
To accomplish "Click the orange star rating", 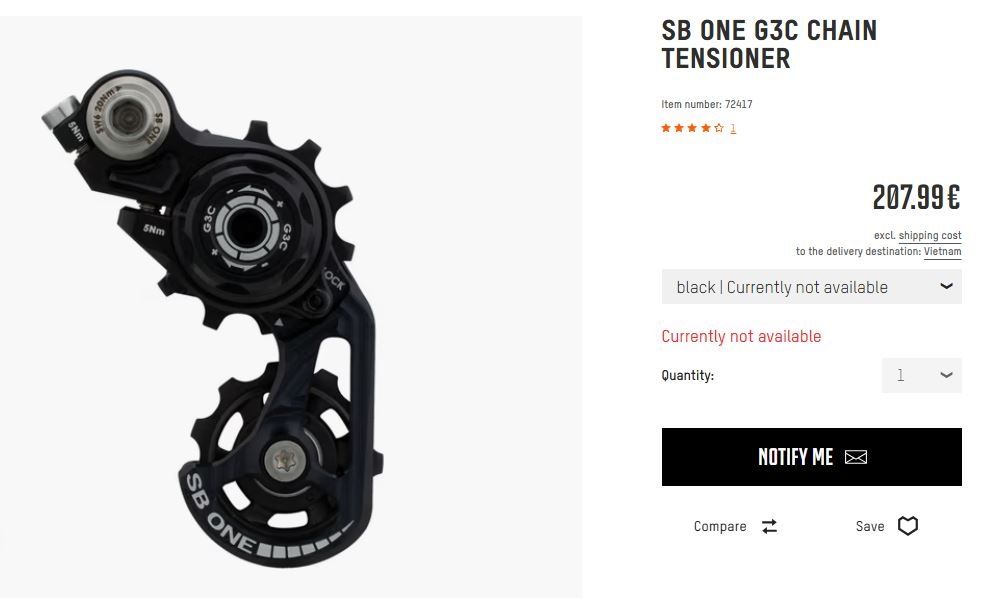I will coord(692,128).
